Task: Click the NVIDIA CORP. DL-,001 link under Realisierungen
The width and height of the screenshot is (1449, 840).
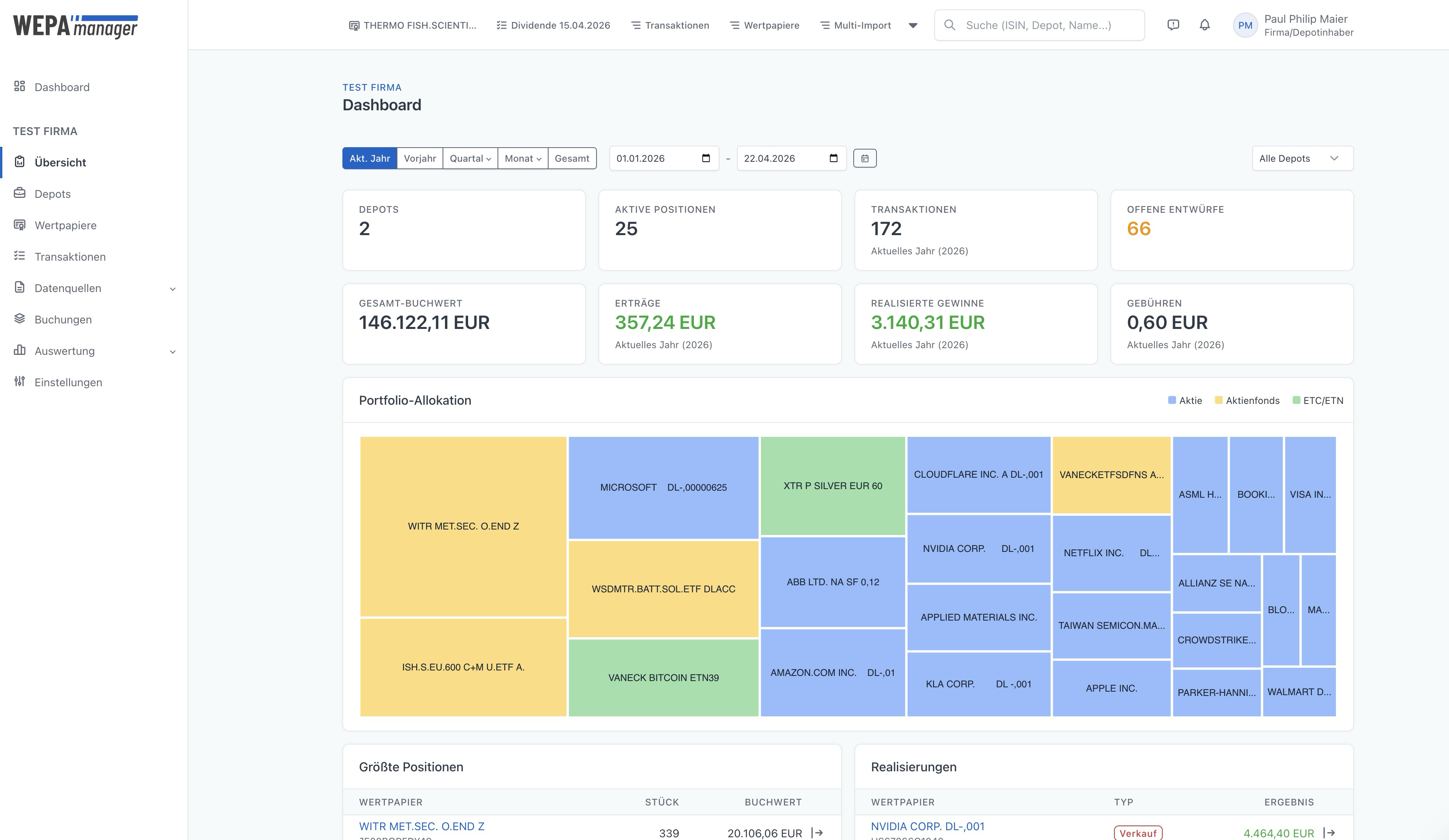Action: click(928, 826)
